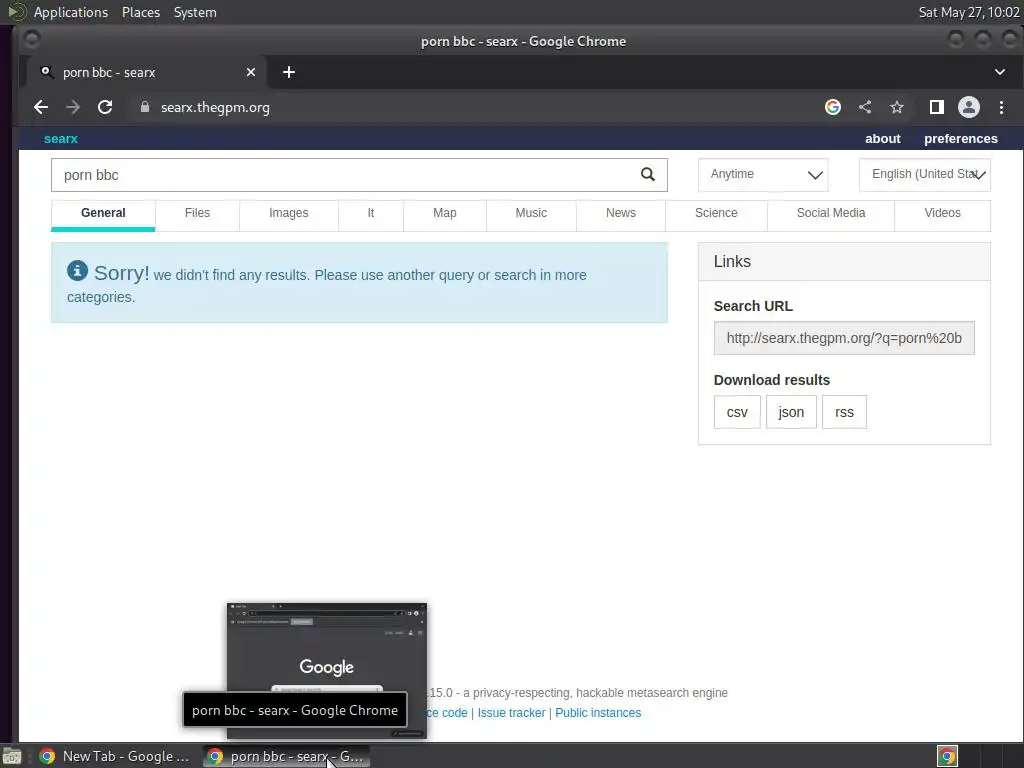Image resolution: width=1024 pixels, height=768 pixels.
Task: Switch to the Map tab
Action: pyautogui.click(x=445, y=214)
